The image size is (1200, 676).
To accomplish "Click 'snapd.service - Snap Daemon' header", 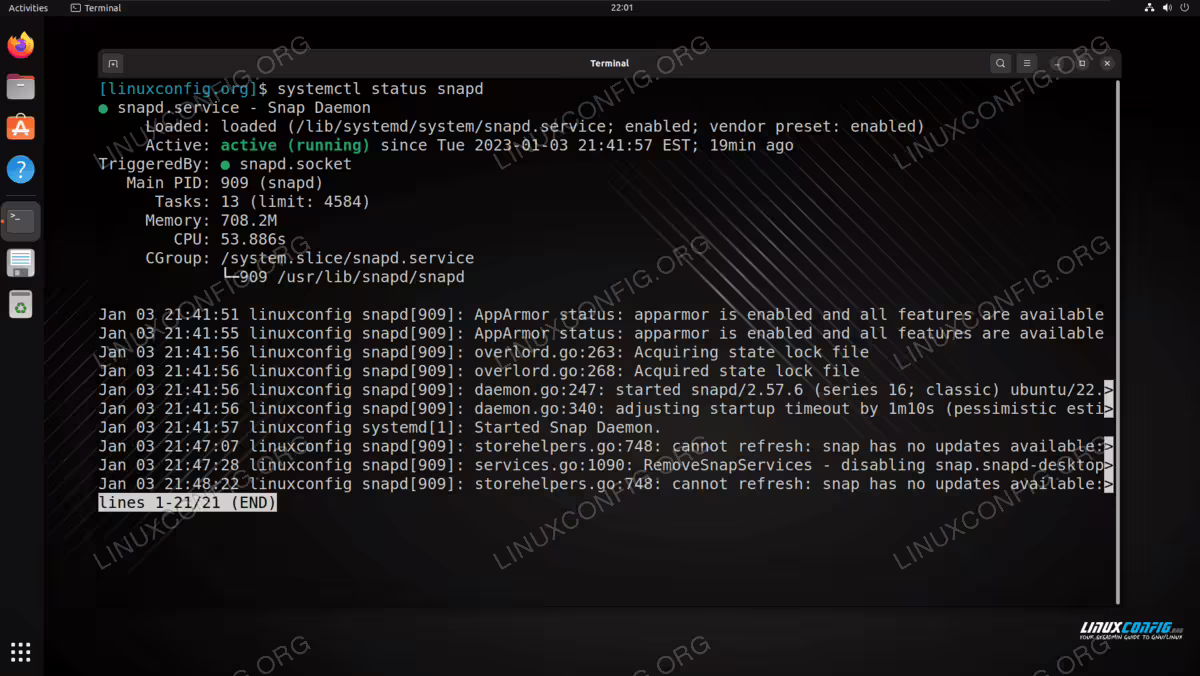I will click(244, 108).
